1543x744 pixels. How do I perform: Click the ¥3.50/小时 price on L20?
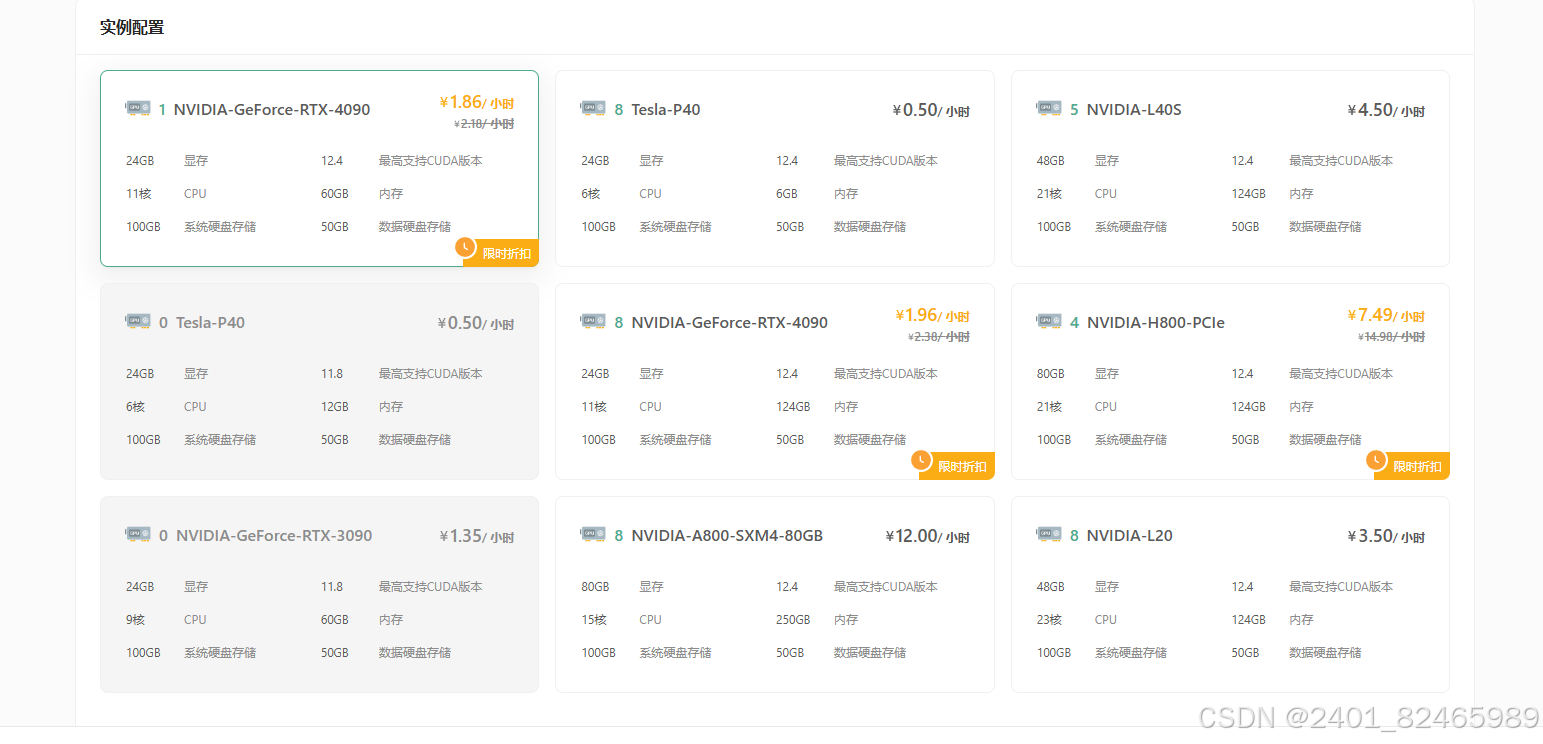click(x=1386, y=536)
